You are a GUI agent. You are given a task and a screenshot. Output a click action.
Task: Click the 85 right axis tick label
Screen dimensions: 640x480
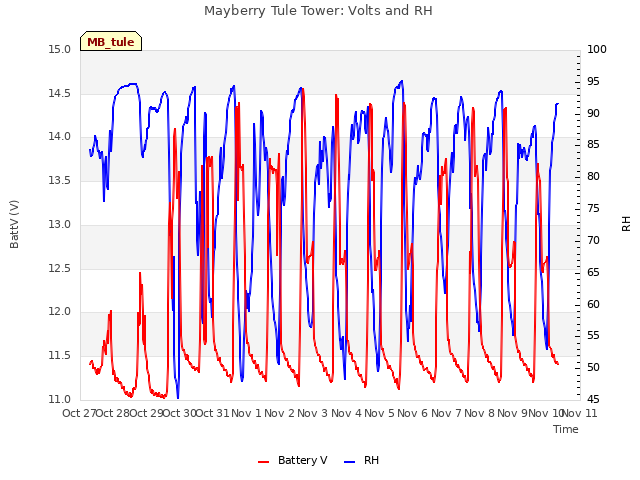tap(593, 144)
